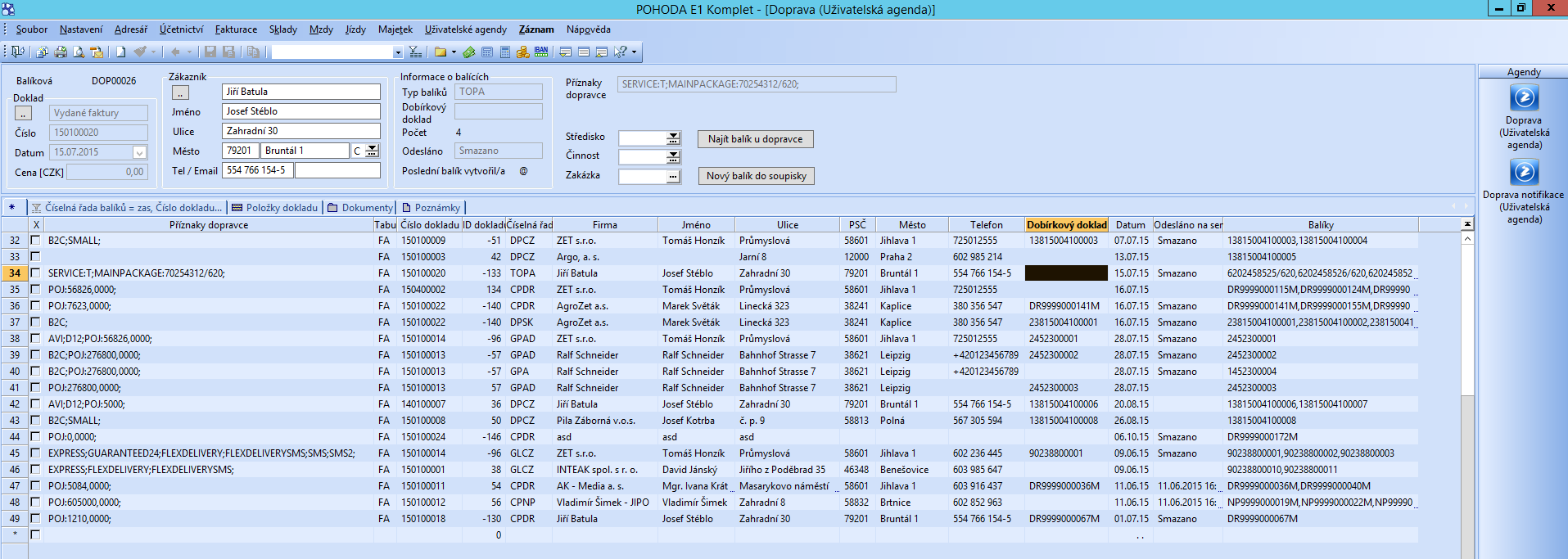Click the cell 'DR9999000172M' in row 44
The image size is (1568, 559).
[x=1321, y=437]
